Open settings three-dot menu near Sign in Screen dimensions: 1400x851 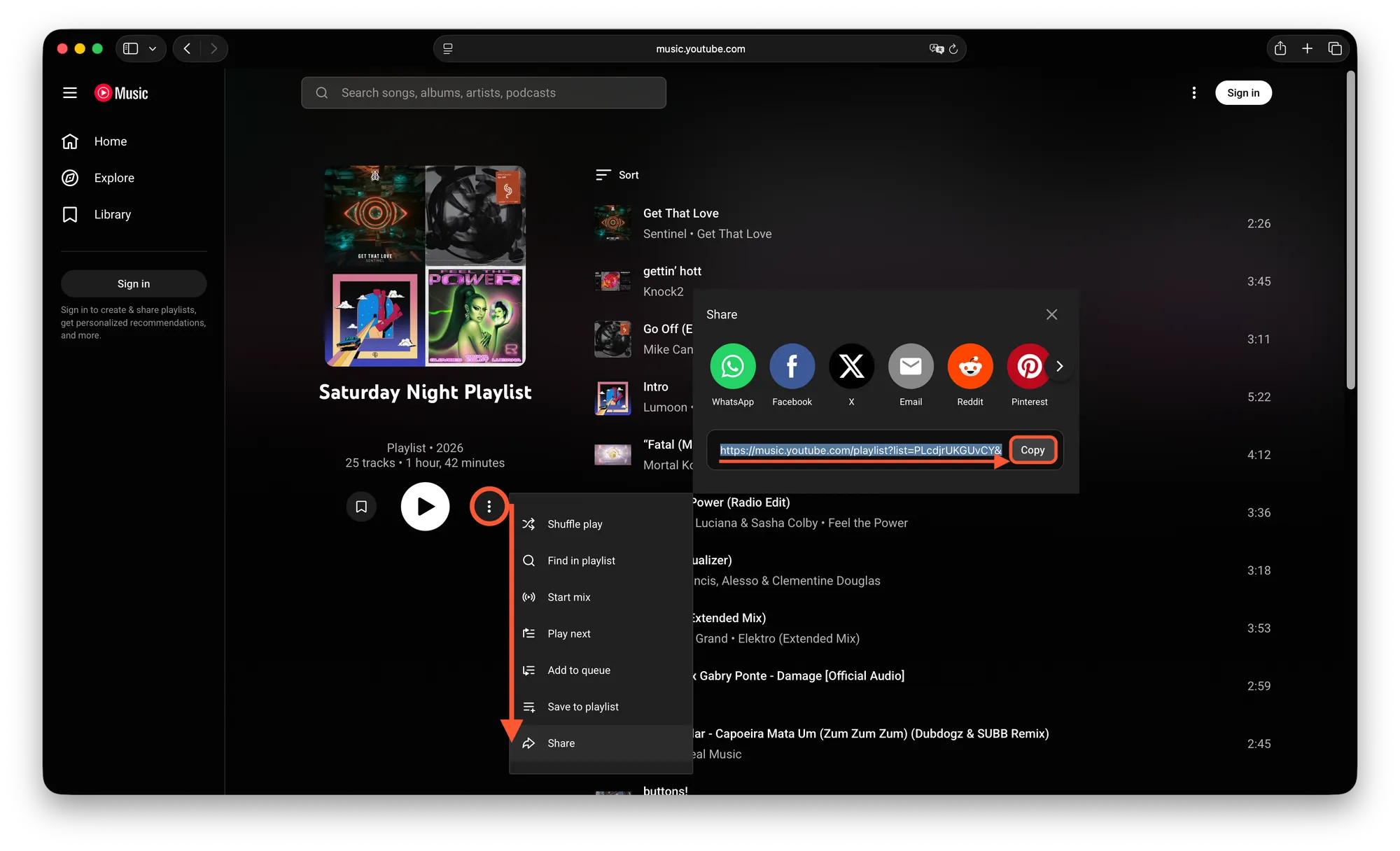tap(1194, 93)
